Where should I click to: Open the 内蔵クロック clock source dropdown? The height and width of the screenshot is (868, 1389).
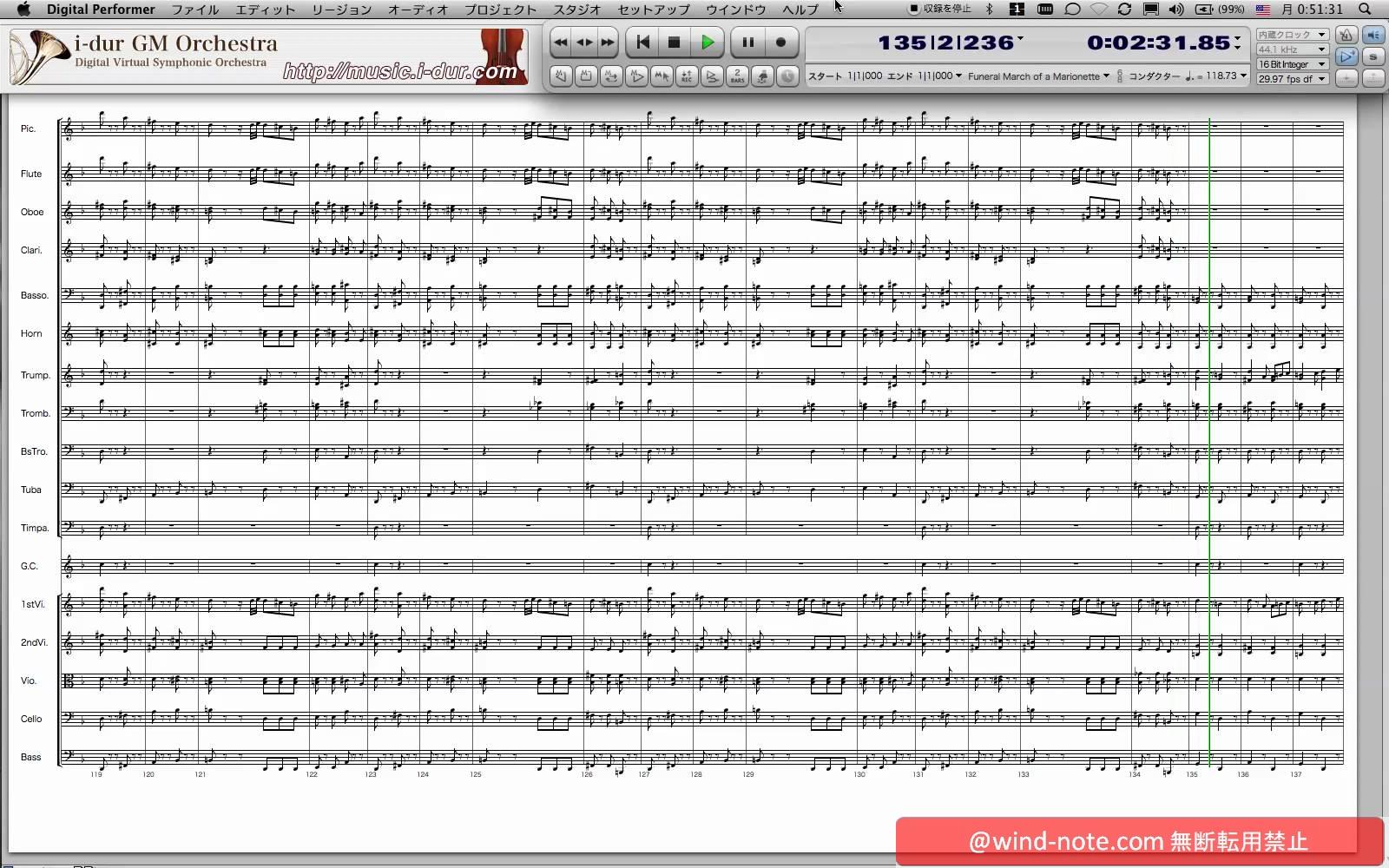1292,35
